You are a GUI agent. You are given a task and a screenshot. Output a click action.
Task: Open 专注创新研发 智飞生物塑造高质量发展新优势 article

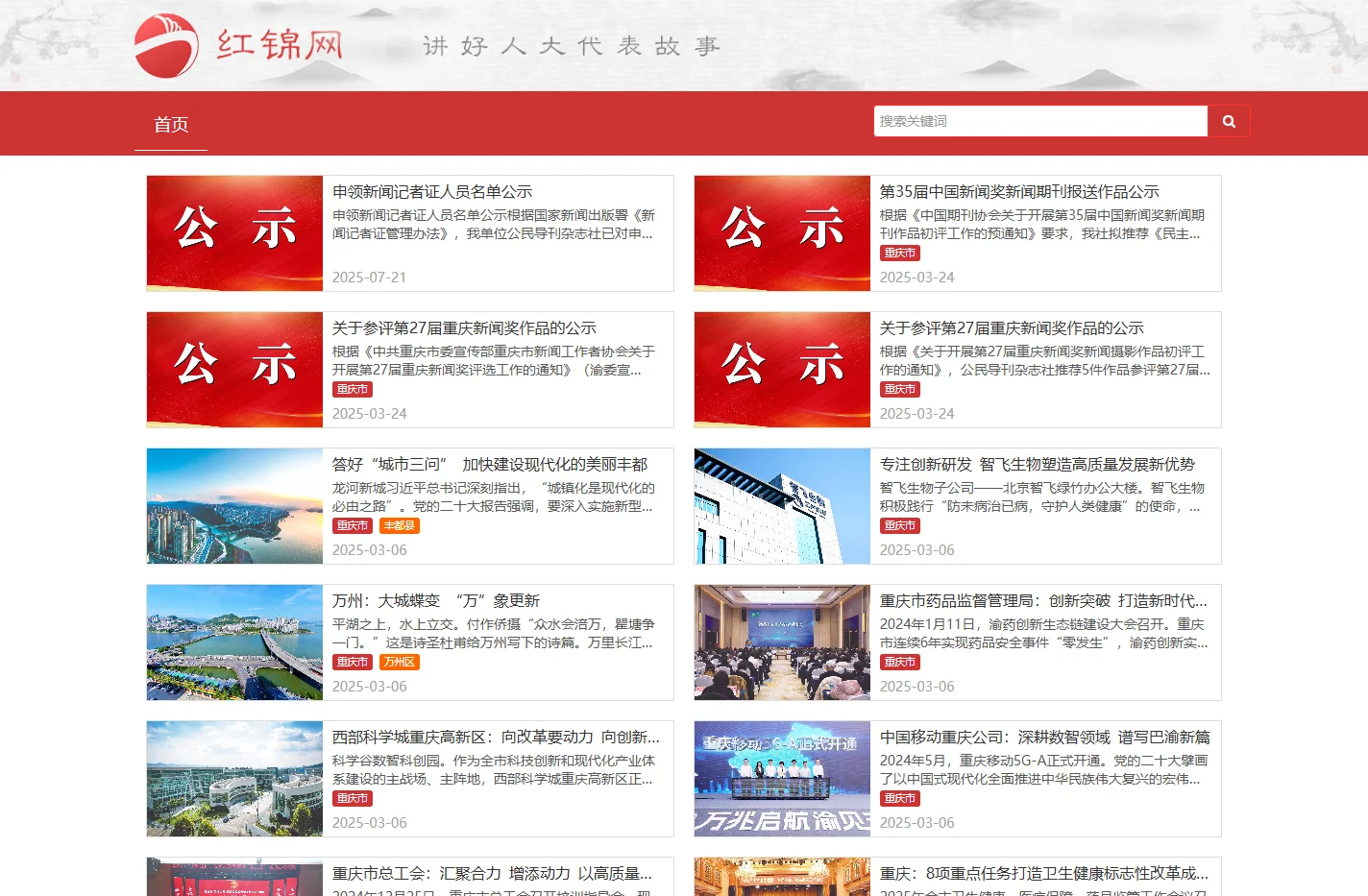click(x=1038, y=465)
